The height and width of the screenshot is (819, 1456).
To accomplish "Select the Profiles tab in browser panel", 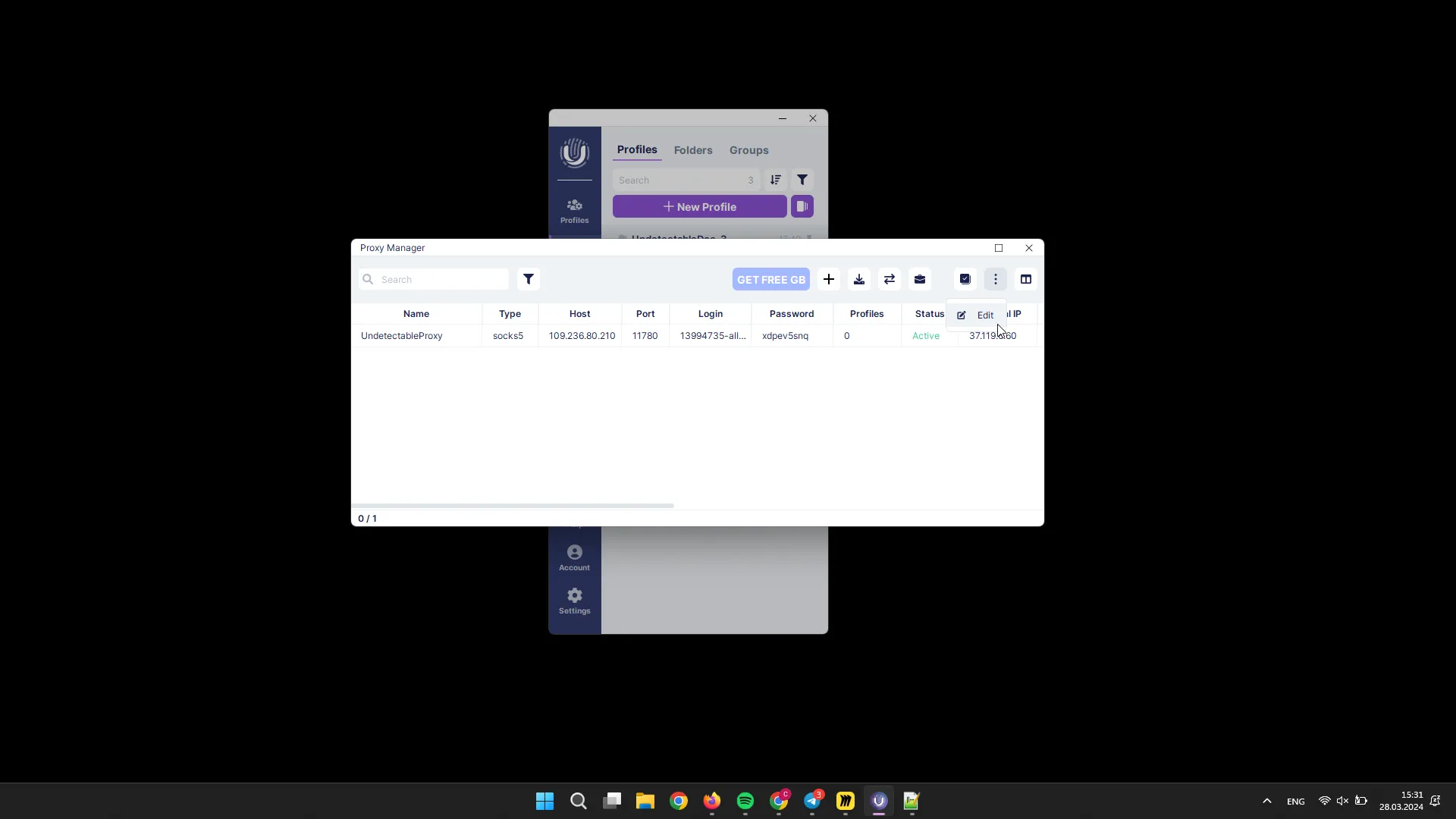I will 636,149.
